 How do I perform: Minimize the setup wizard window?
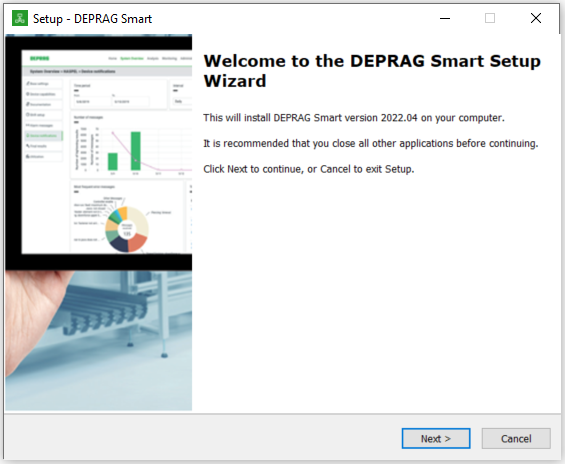pyautogui.click(x=445, y=18)
